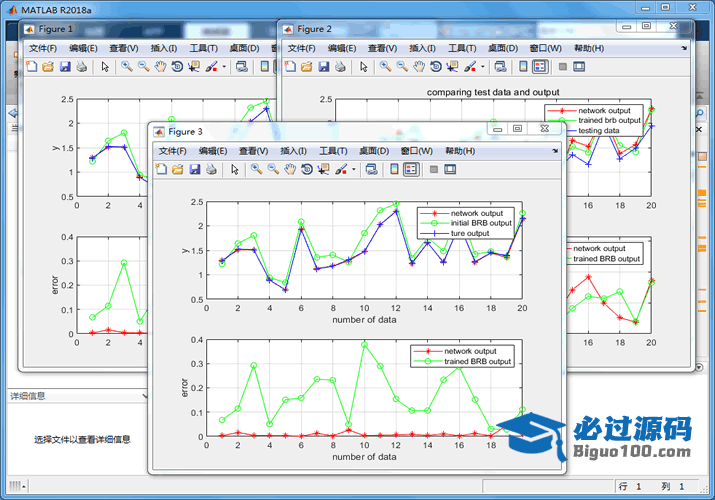The width and height of the screenshot is (715, 500).
Task: Open brush color dropdown arrow in Figure 3
Action: coord(353,170)
